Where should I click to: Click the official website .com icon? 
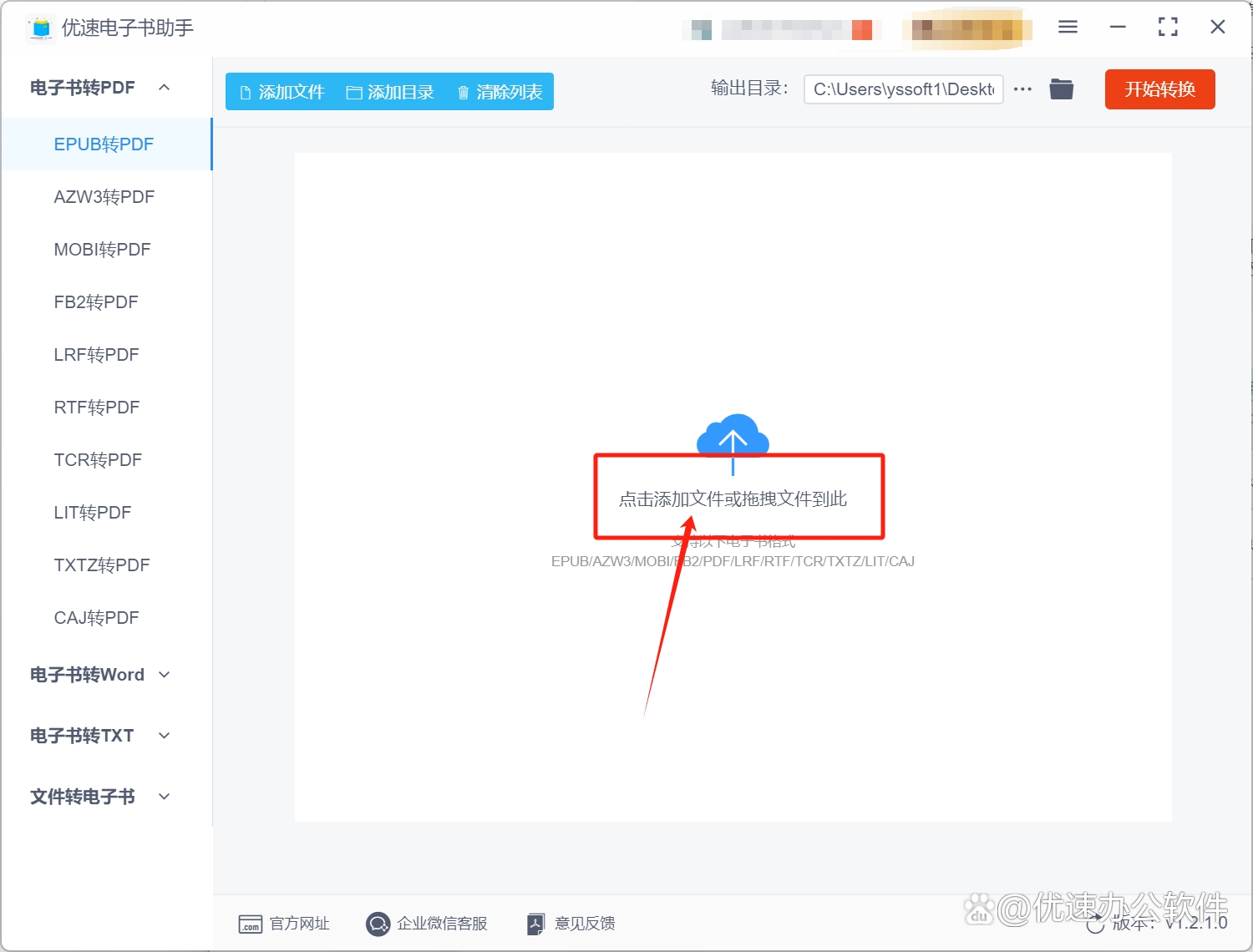pos(250,924)
